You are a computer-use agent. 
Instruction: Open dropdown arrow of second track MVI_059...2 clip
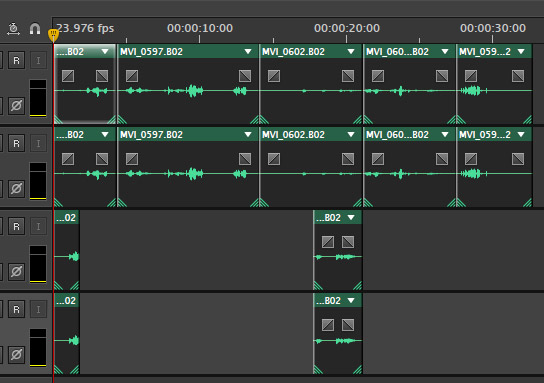pyautogui.click(x=521, y=135)
